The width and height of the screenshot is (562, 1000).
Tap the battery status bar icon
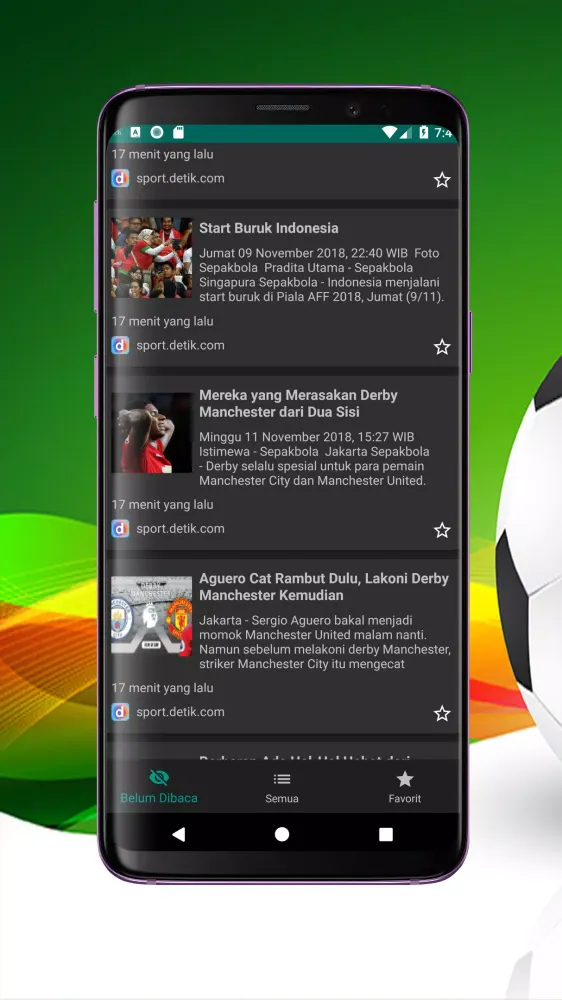pyautogui.click(x=424, y=133)
